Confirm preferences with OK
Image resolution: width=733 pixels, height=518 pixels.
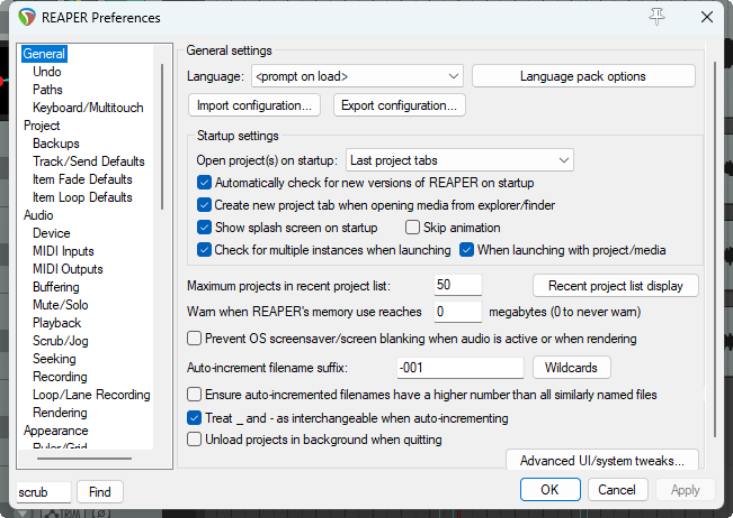click(x=550, y=489)
